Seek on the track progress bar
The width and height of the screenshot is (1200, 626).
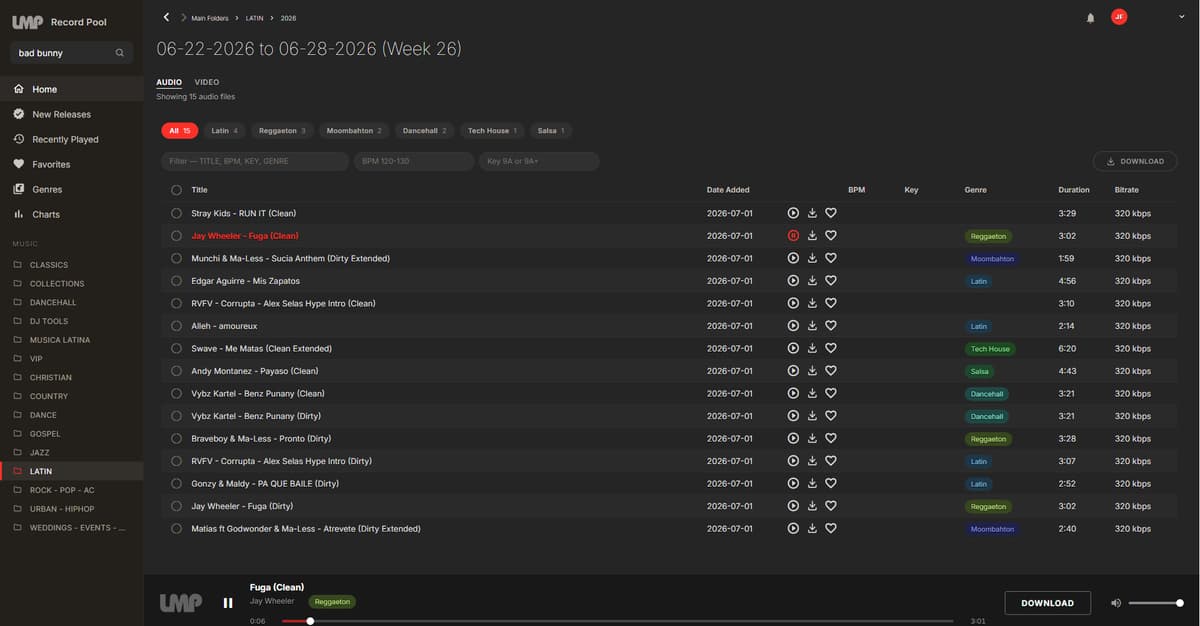618,621
